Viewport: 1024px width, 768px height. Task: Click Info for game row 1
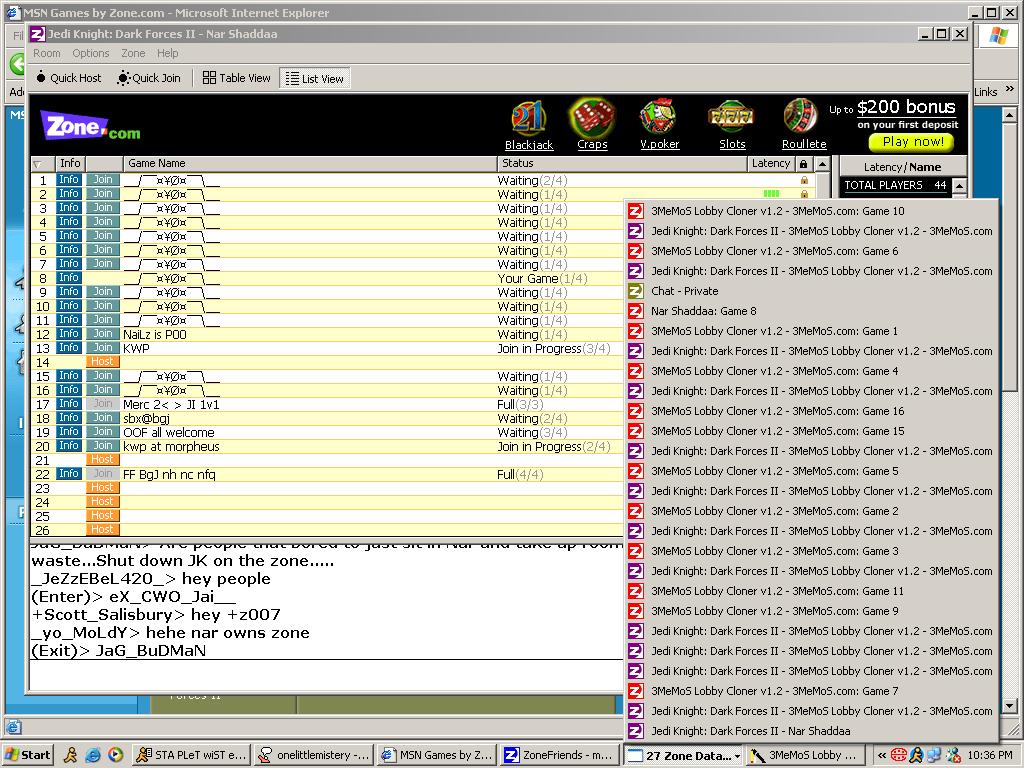(x=69, y=180)
